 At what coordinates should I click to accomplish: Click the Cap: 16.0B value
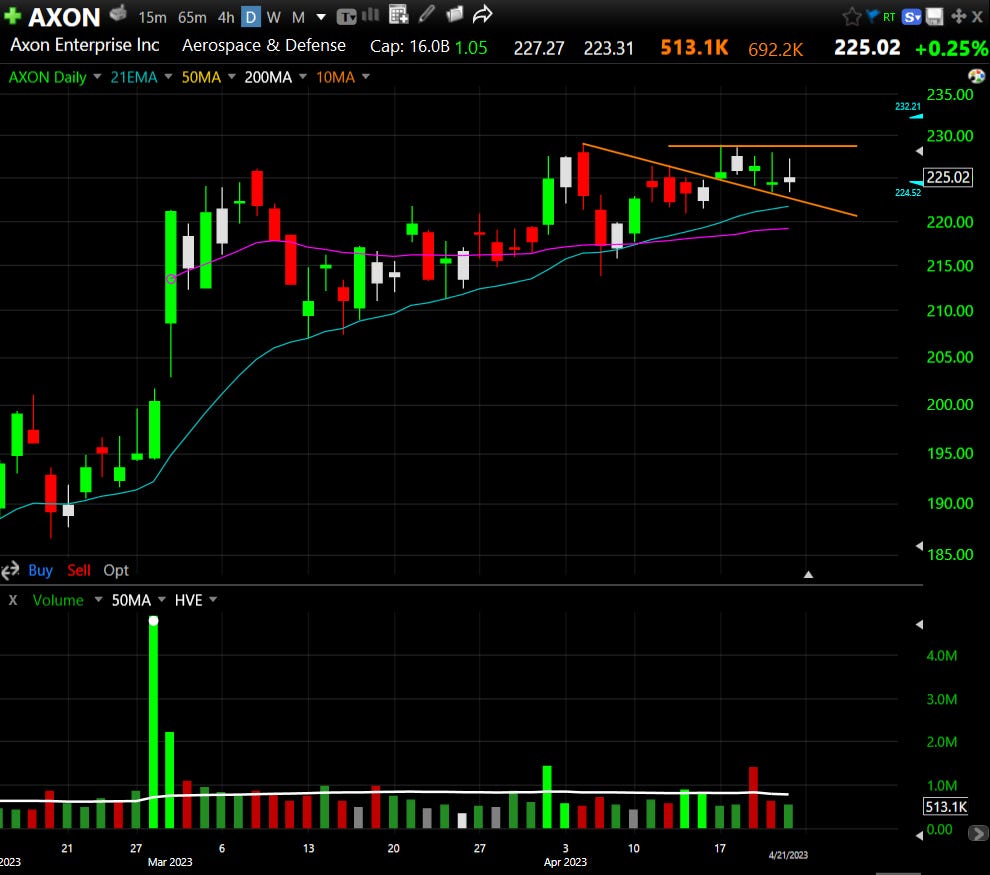point(410,47)
